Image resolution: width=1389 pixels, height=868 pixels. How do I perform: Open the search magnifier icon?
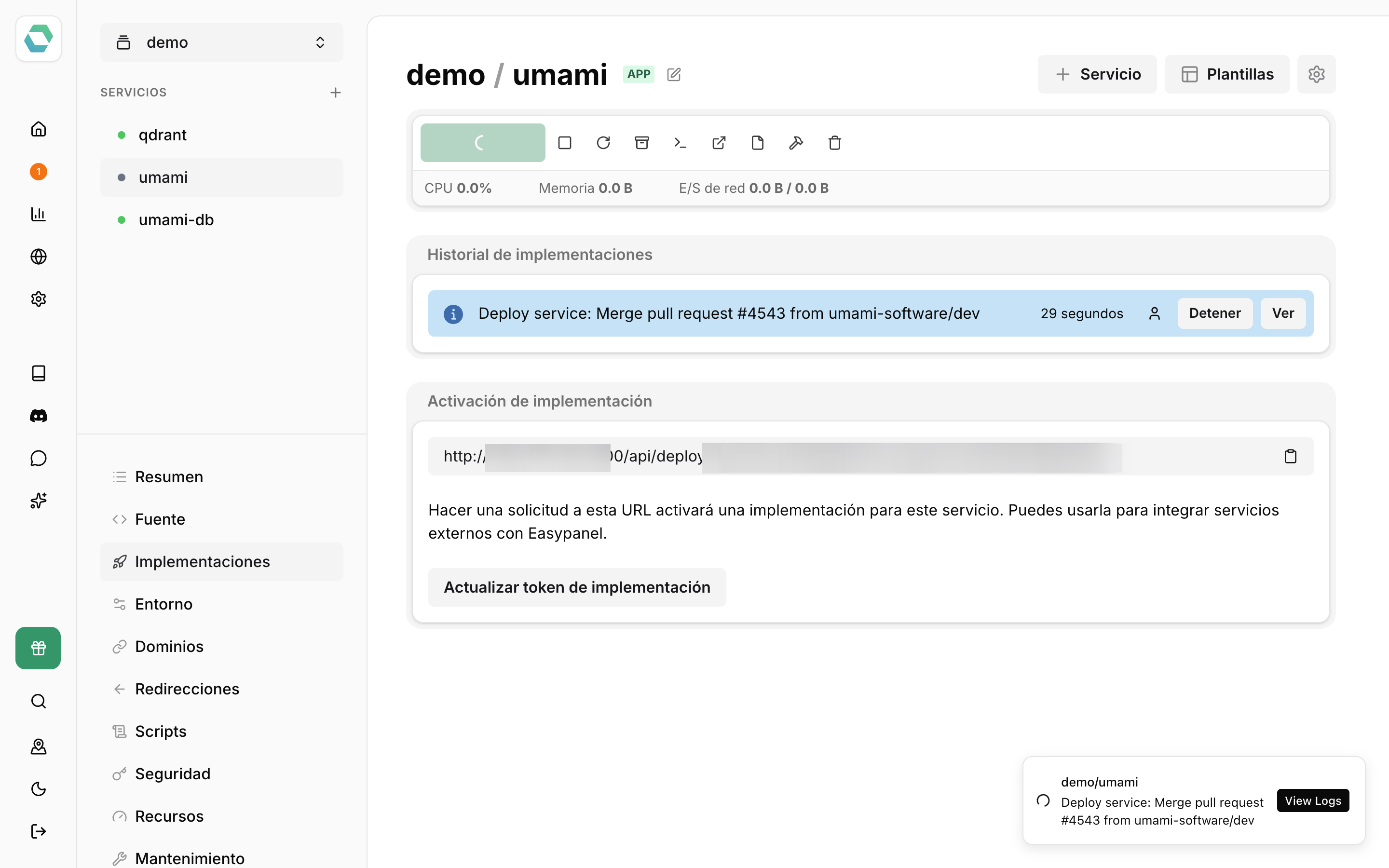tap(39, 702)
